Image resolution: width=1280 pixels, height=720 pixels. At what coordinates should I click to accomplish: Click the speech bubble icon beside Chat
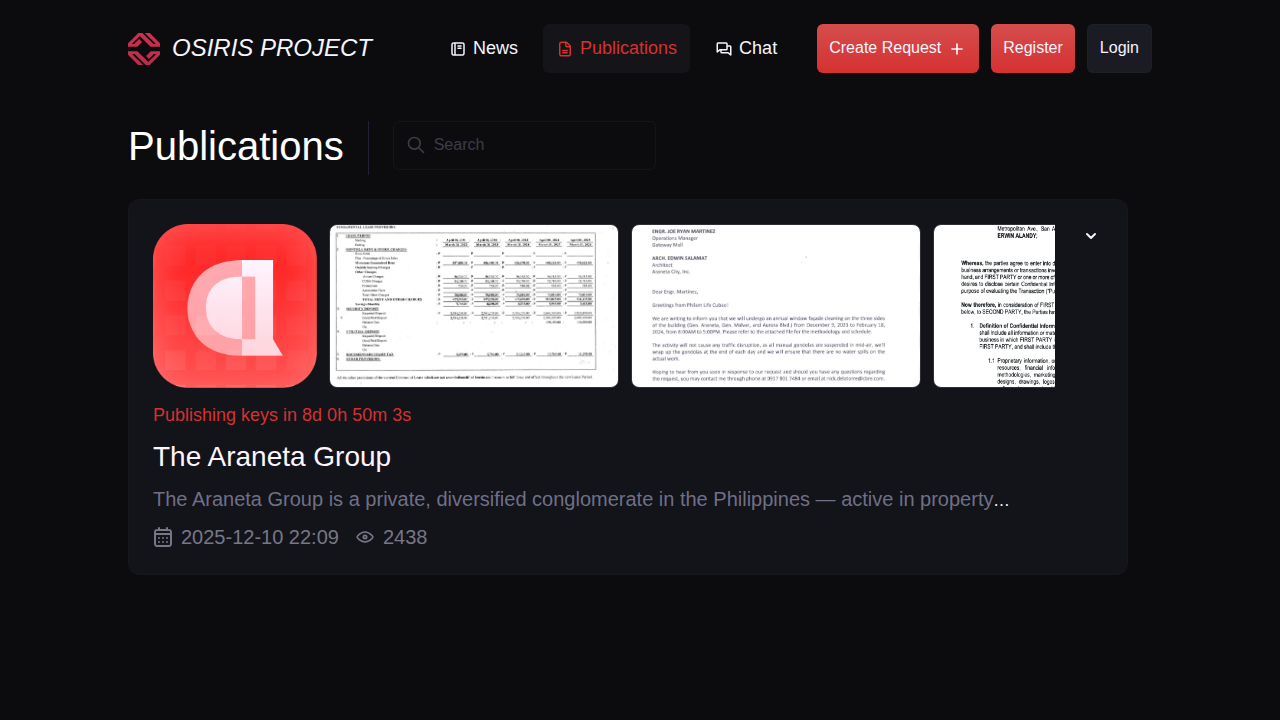click(724, 49)
